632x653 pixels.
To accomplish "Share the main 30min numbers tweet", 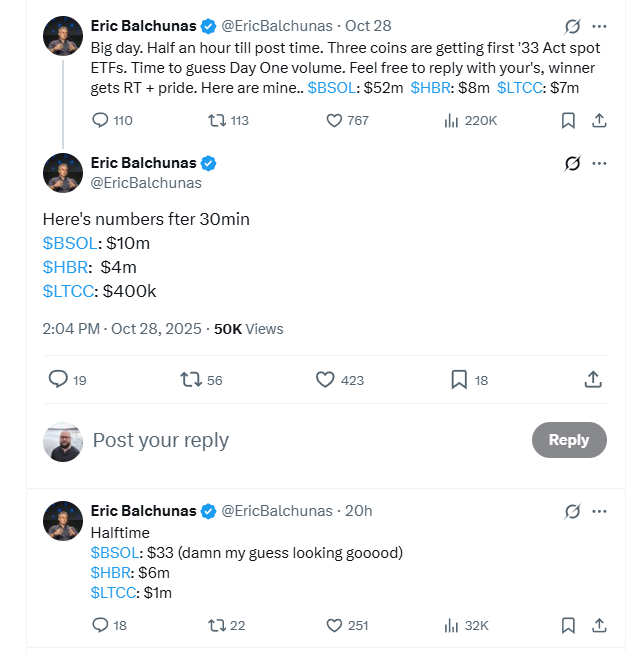I will pos(593,379).
